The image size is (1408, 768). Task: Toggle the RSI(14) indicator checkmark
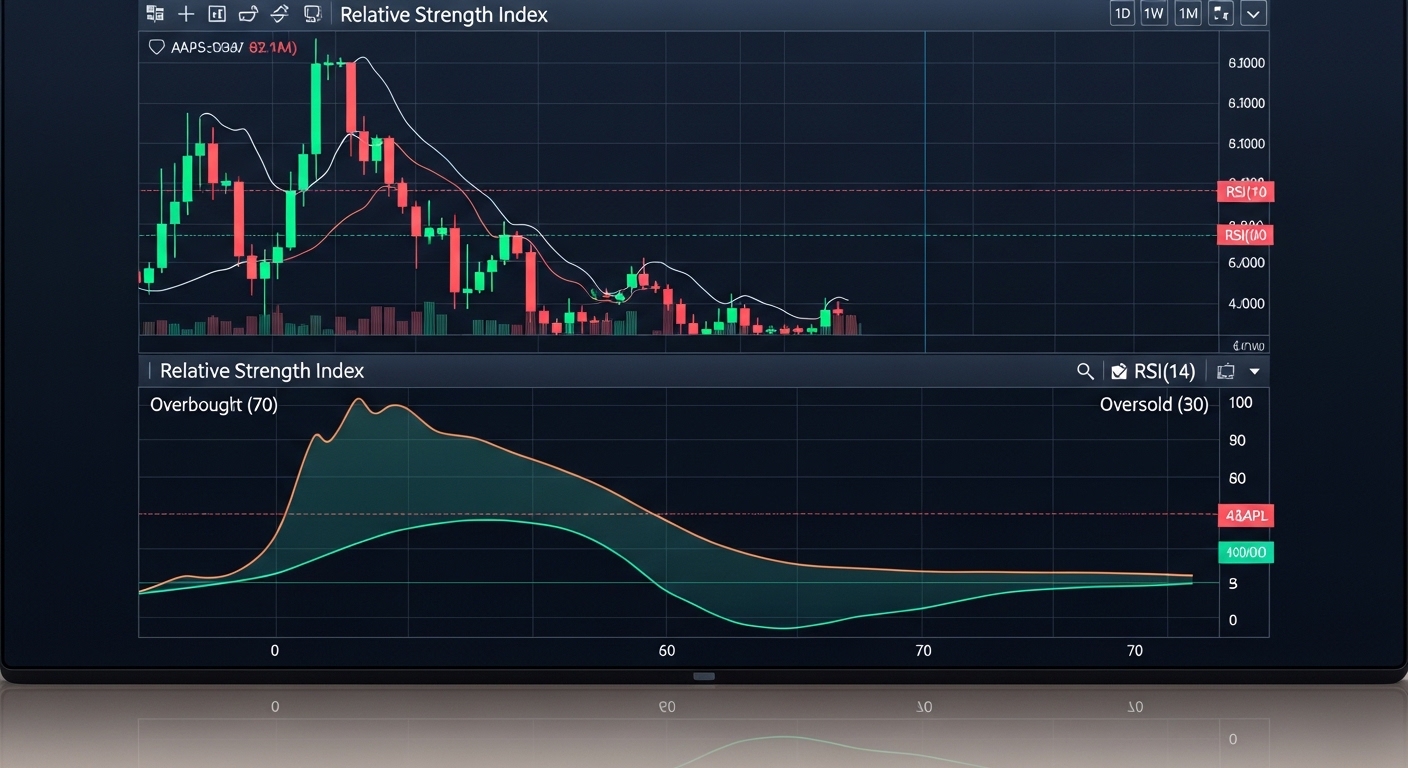1118,370
